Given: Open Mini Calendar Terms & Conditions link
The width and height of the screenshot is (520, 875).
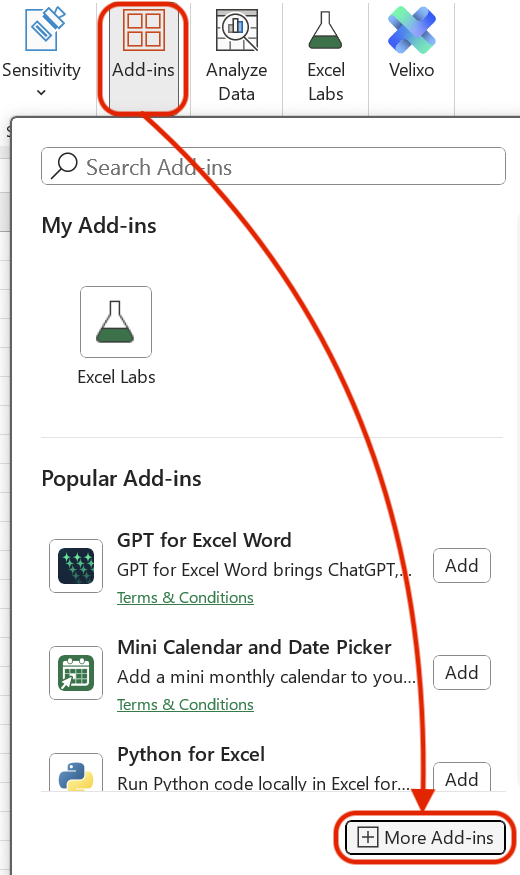Looking at the screenshot, I should pyautogui.click(x=185, y=705).
